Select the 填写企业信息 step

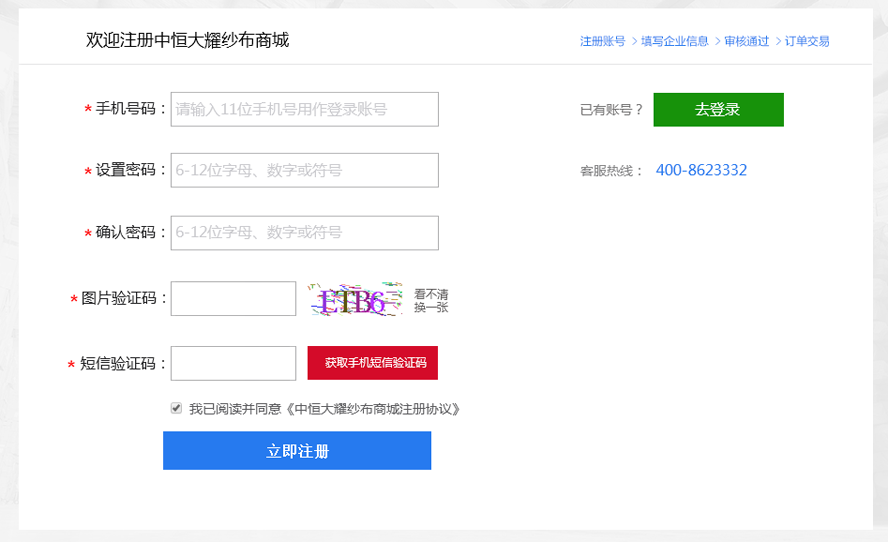tap(674, 41)
